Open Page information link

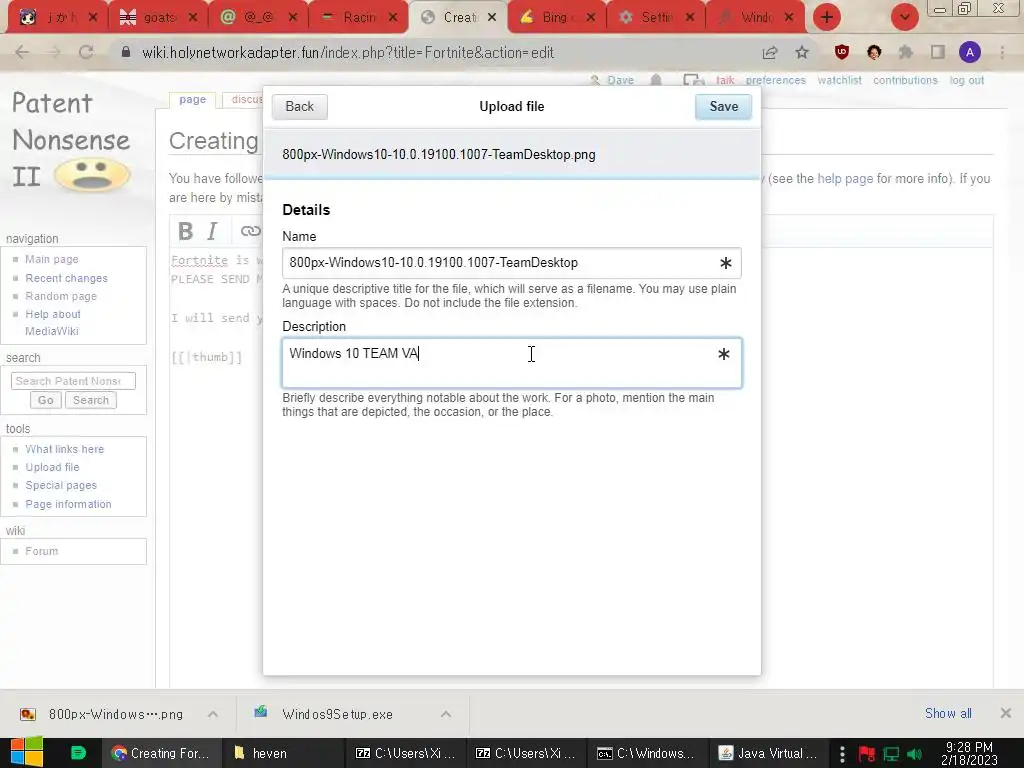[69, 504]
